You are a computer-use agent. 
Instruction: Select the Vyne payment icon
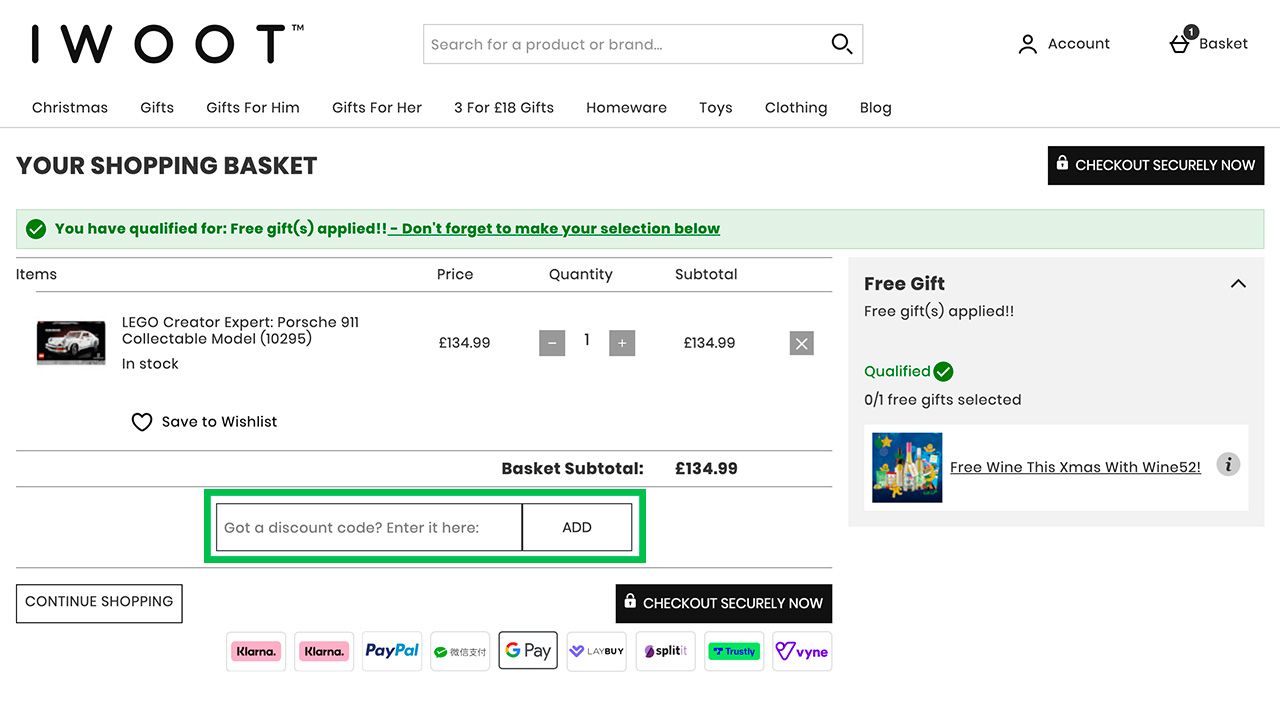click(802, 651)
